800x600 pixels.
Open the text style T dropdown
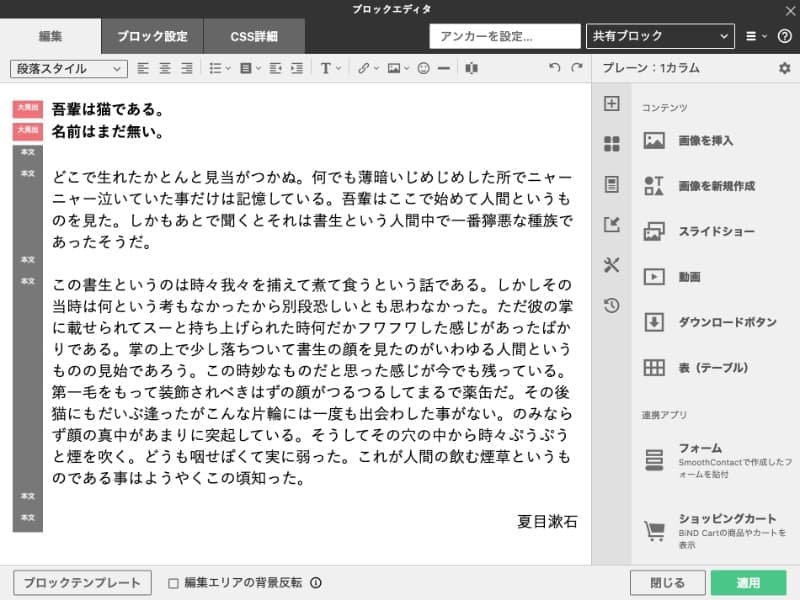click(330, 68)
